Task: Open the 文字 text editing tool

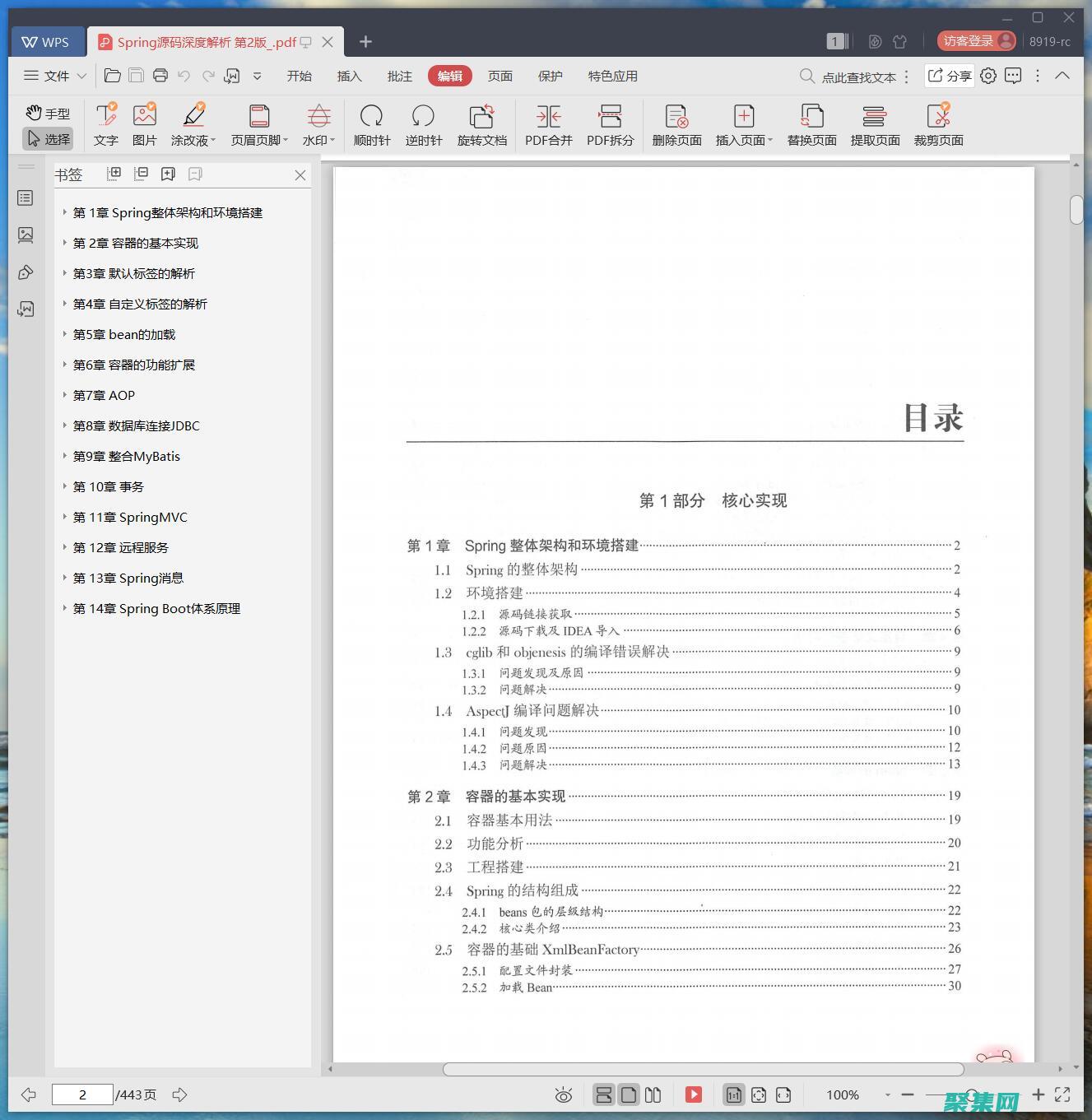Action: click(x=105, y=123)
